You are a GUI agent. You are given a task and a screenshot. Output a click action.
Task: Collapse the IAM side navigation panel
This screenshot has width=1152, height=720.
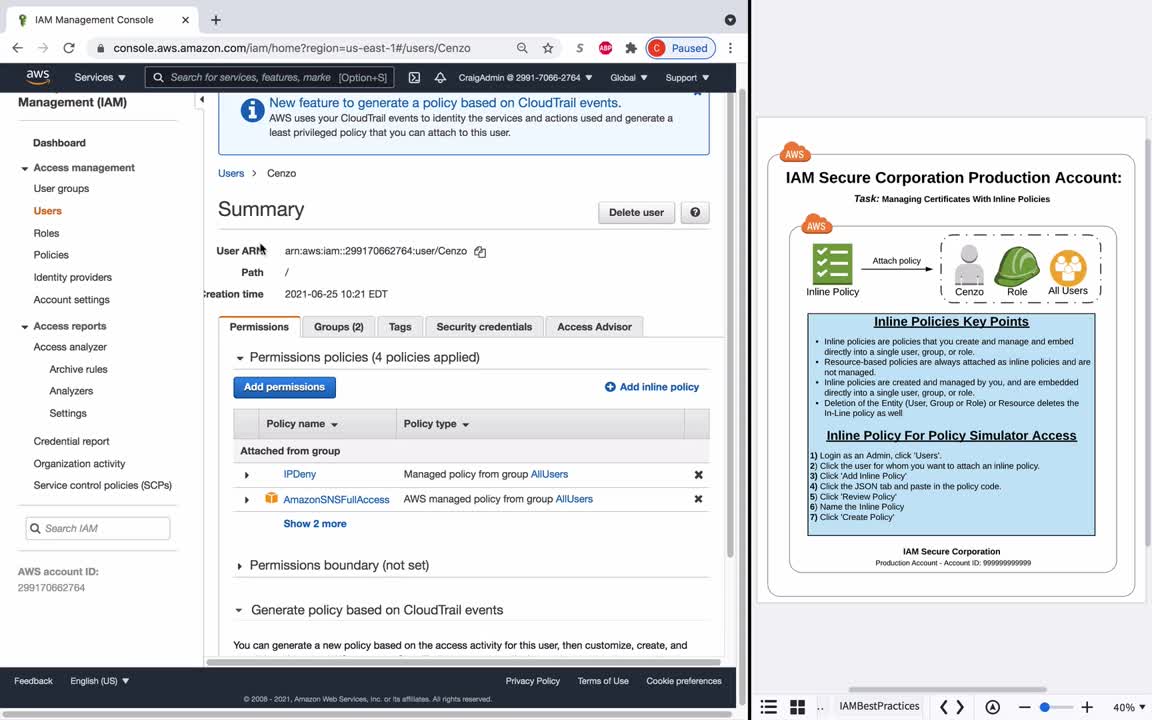coord(201,99)
